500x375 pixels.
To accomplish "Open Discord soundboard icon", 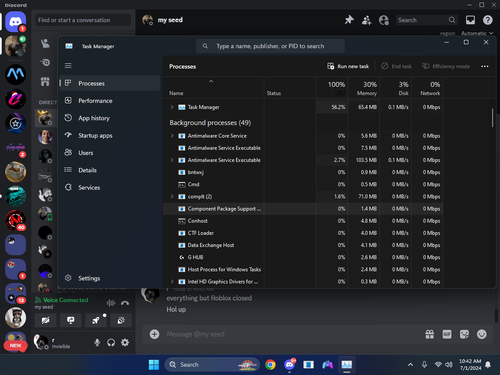I will [x=121, y=320].
